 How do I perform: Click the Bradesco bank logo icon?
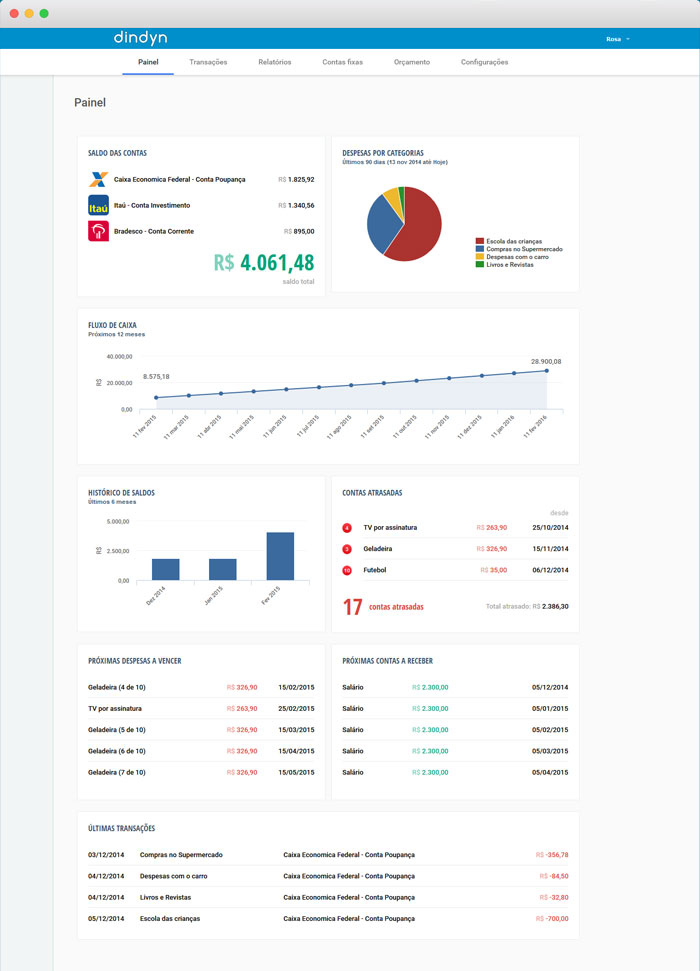pyautogui.click(x=98, y=231)
